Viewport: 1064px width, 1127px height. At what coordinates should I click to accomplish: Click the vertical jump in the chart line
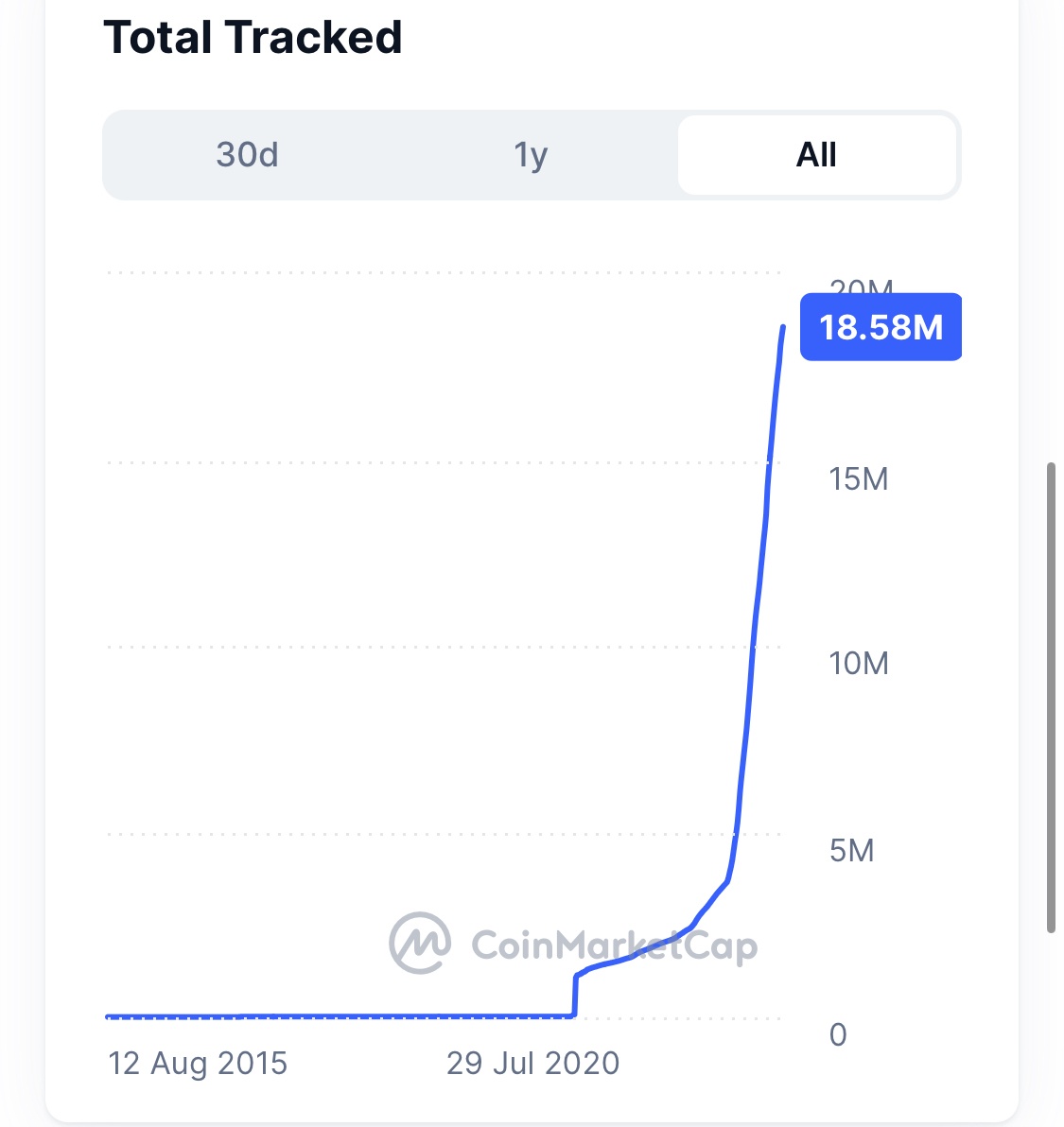575,995
